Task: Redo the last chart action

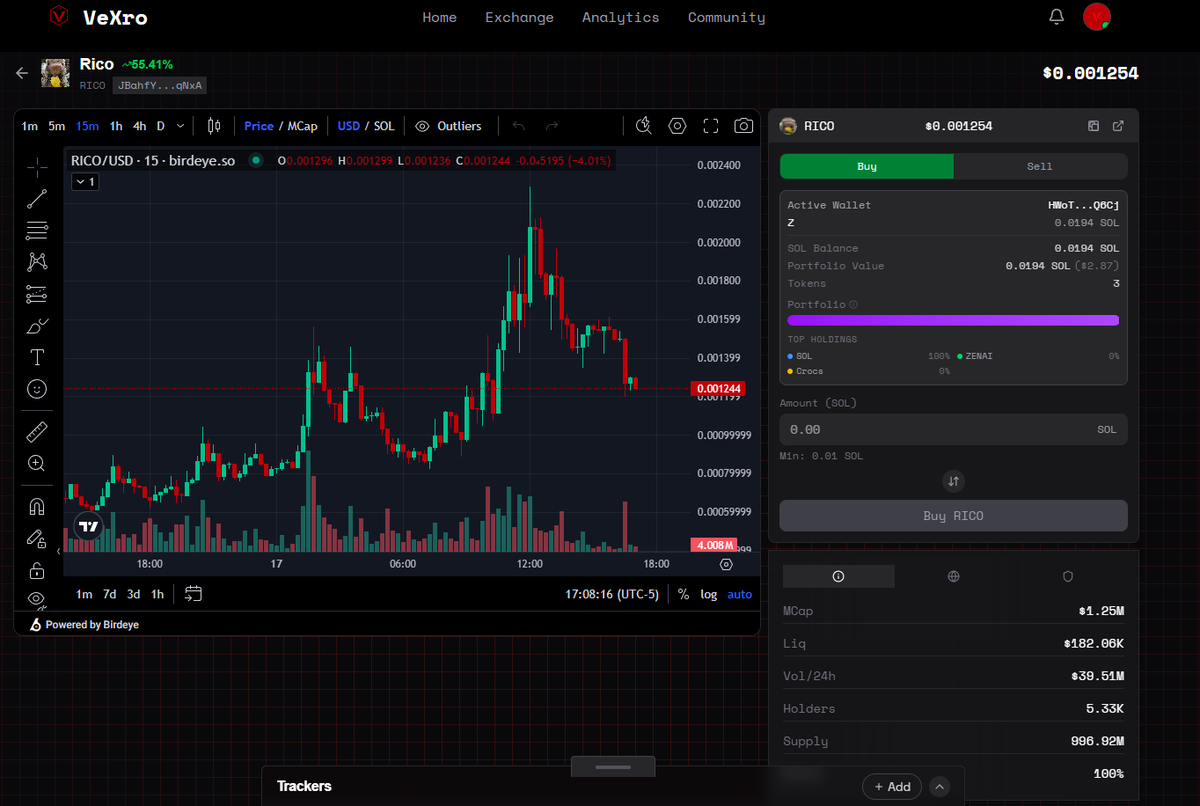Action: [552, 126]
